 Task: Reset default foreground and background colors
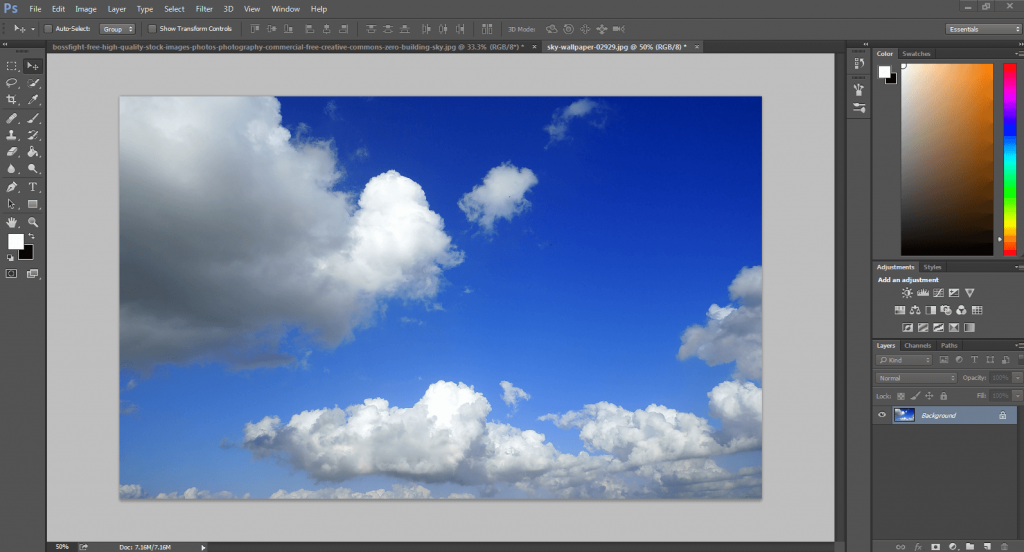[x=10, y=257]
